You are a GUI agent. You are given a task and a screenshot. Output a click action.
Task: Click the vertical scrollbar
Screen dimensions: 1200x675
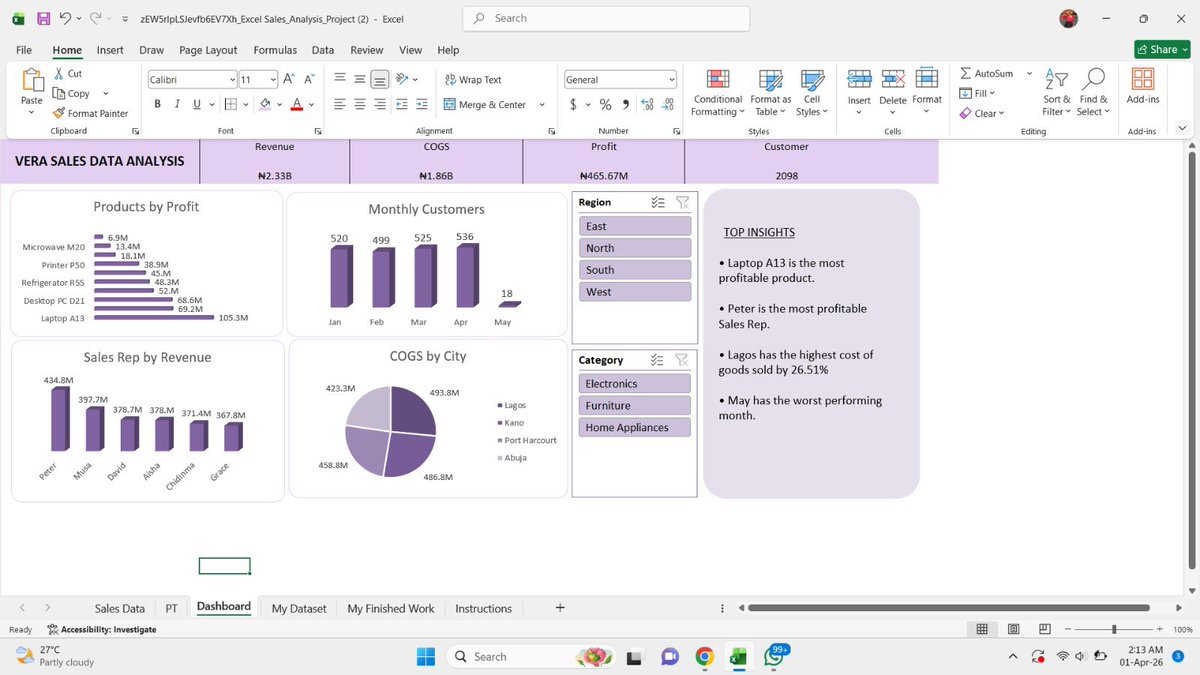tap(1190, 360)
